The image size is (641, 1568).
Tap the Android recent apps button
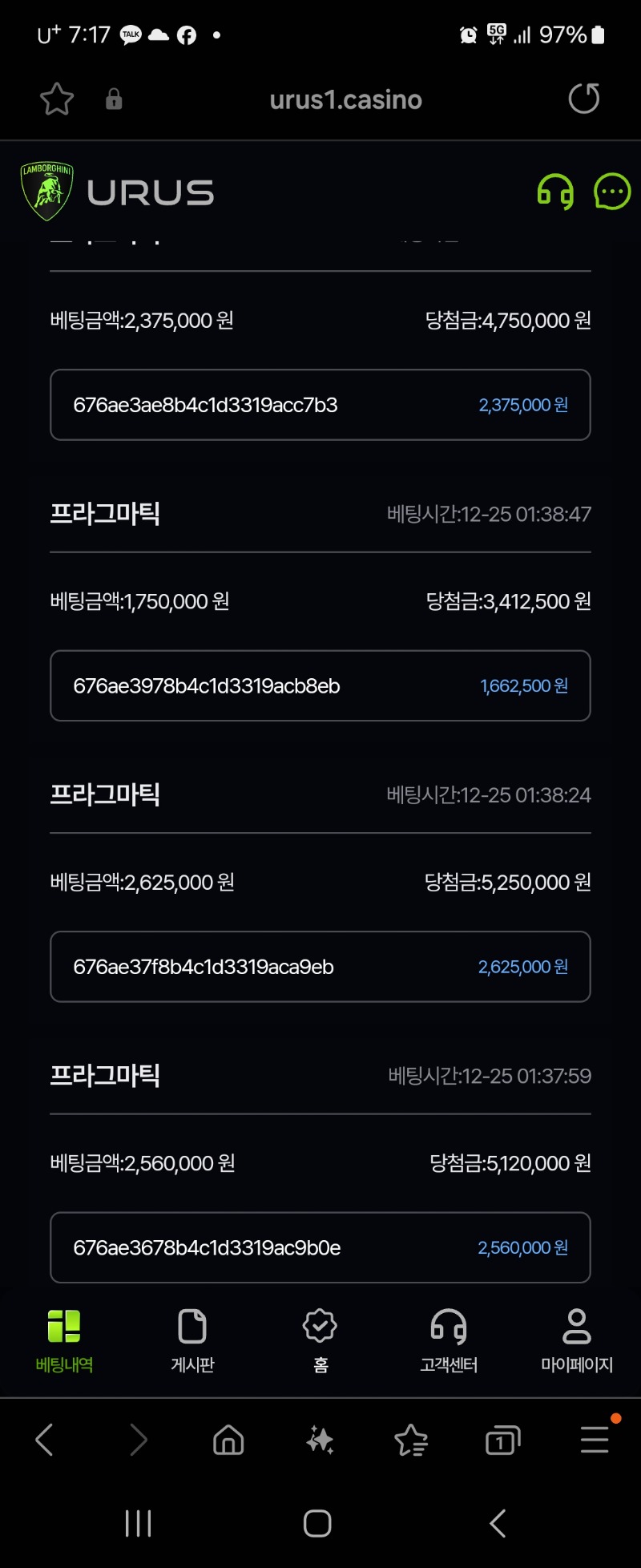[x=138, y=1523]
